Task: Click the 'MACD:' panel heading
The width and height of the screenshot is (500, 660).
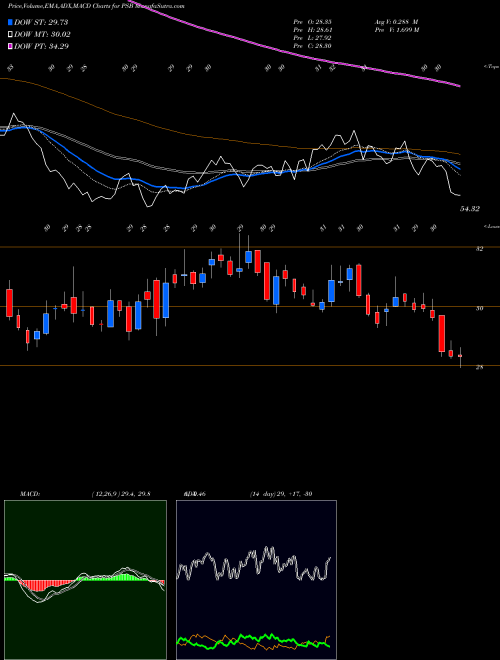Action: 29,494
